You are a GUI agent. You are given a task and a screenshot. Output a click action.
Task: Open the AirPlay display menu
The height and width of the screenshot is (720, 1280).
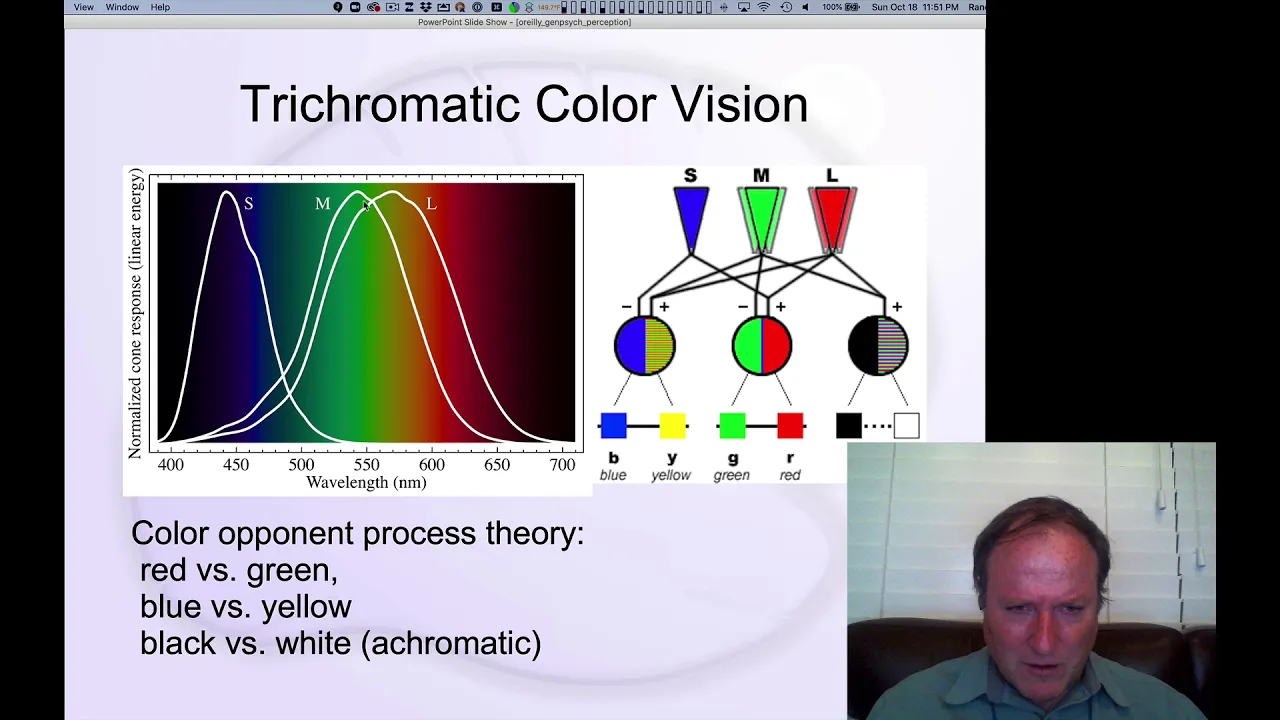[x=743, y=7]
